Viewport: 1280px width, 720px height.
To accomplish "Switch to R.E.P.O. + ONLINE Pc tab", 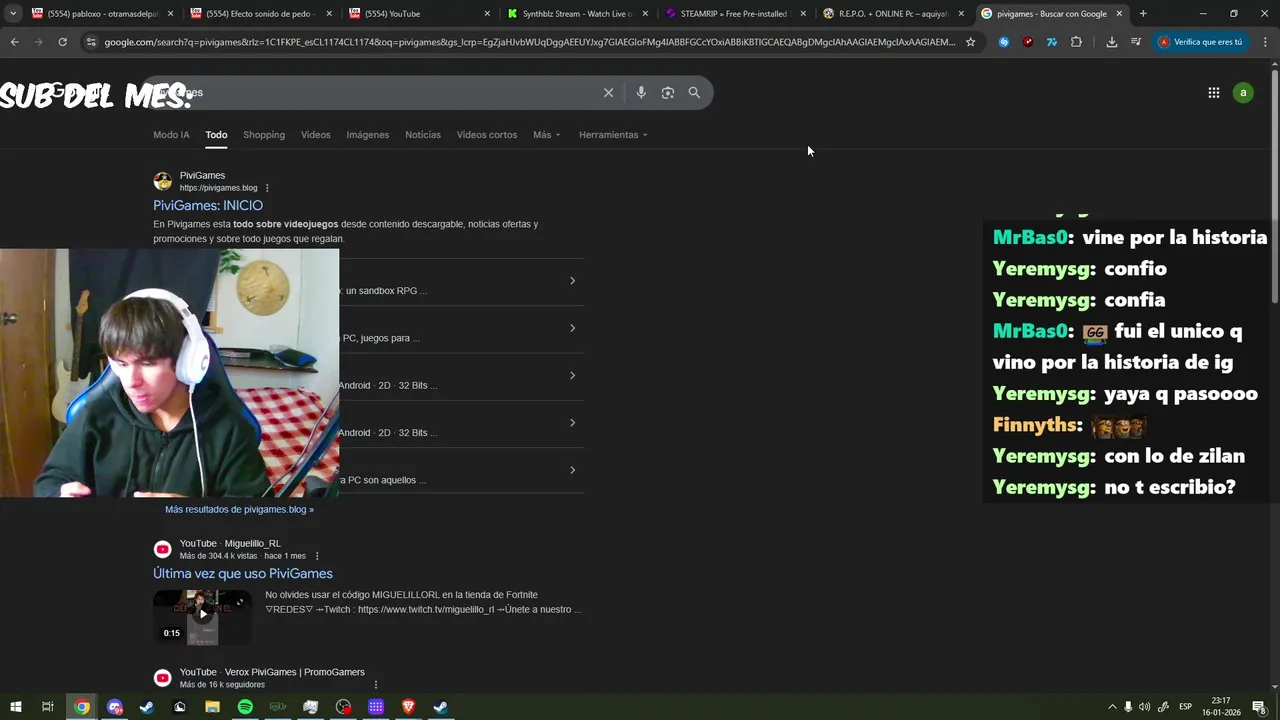I will 894,14.
